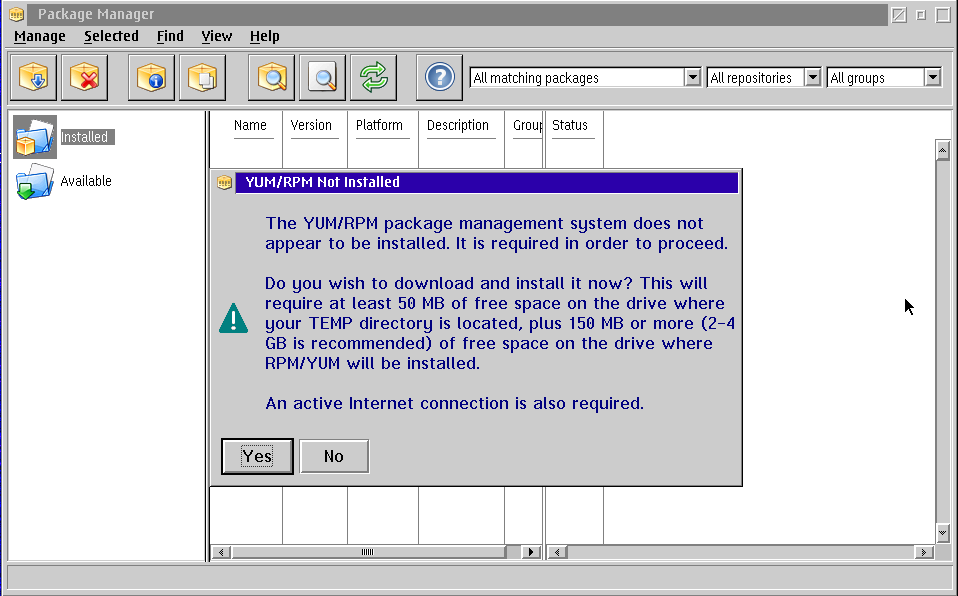Click the remove package toolbar icon
958x596 pixels.
pos(84,77)
